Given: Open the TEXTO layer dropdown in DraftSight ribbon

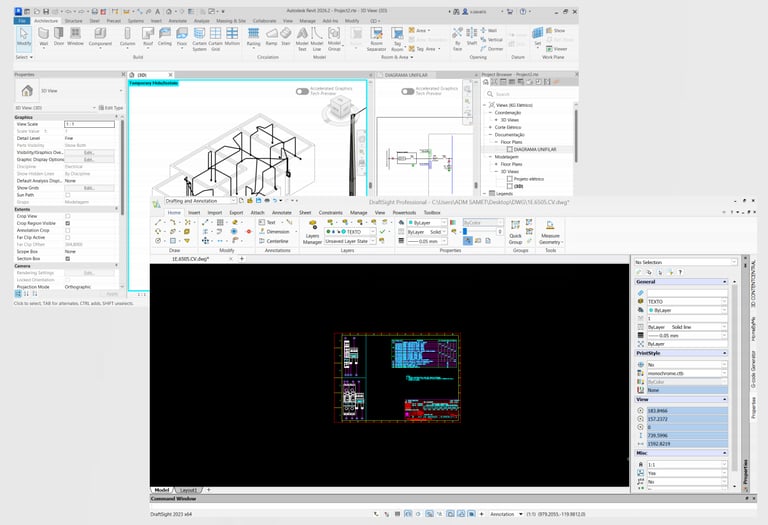Looking at the screenshot, I should 350,232.
